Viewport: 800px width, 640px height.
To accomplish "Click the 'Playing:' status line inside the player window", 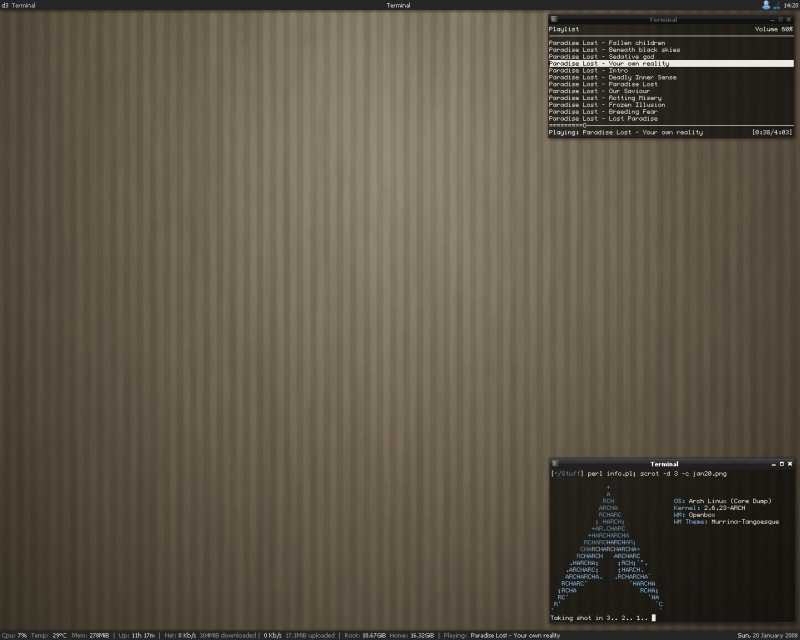I will [x=626, y=132].
